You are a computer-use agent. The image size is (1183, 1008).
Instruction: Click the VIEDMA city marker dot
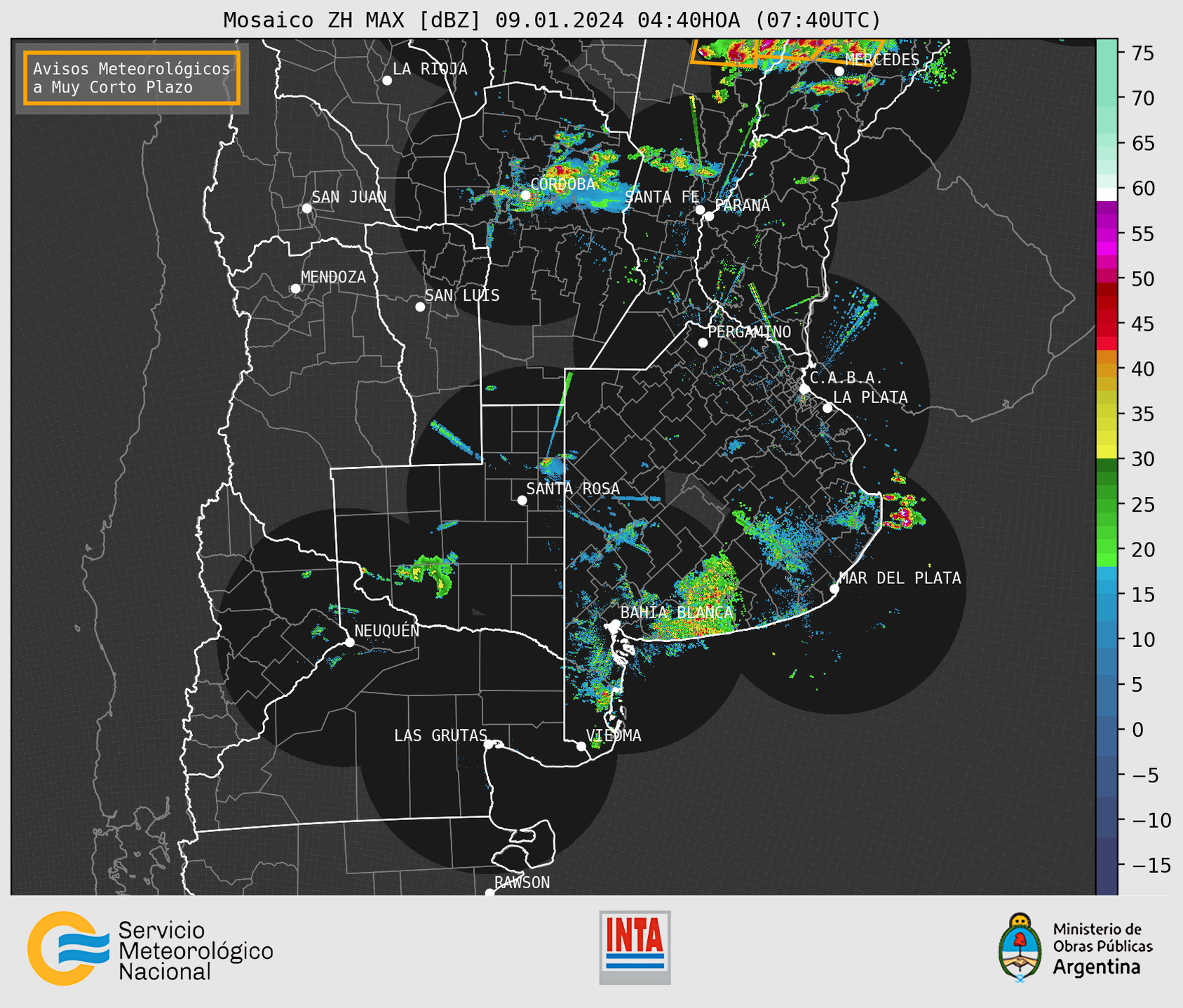581,747
